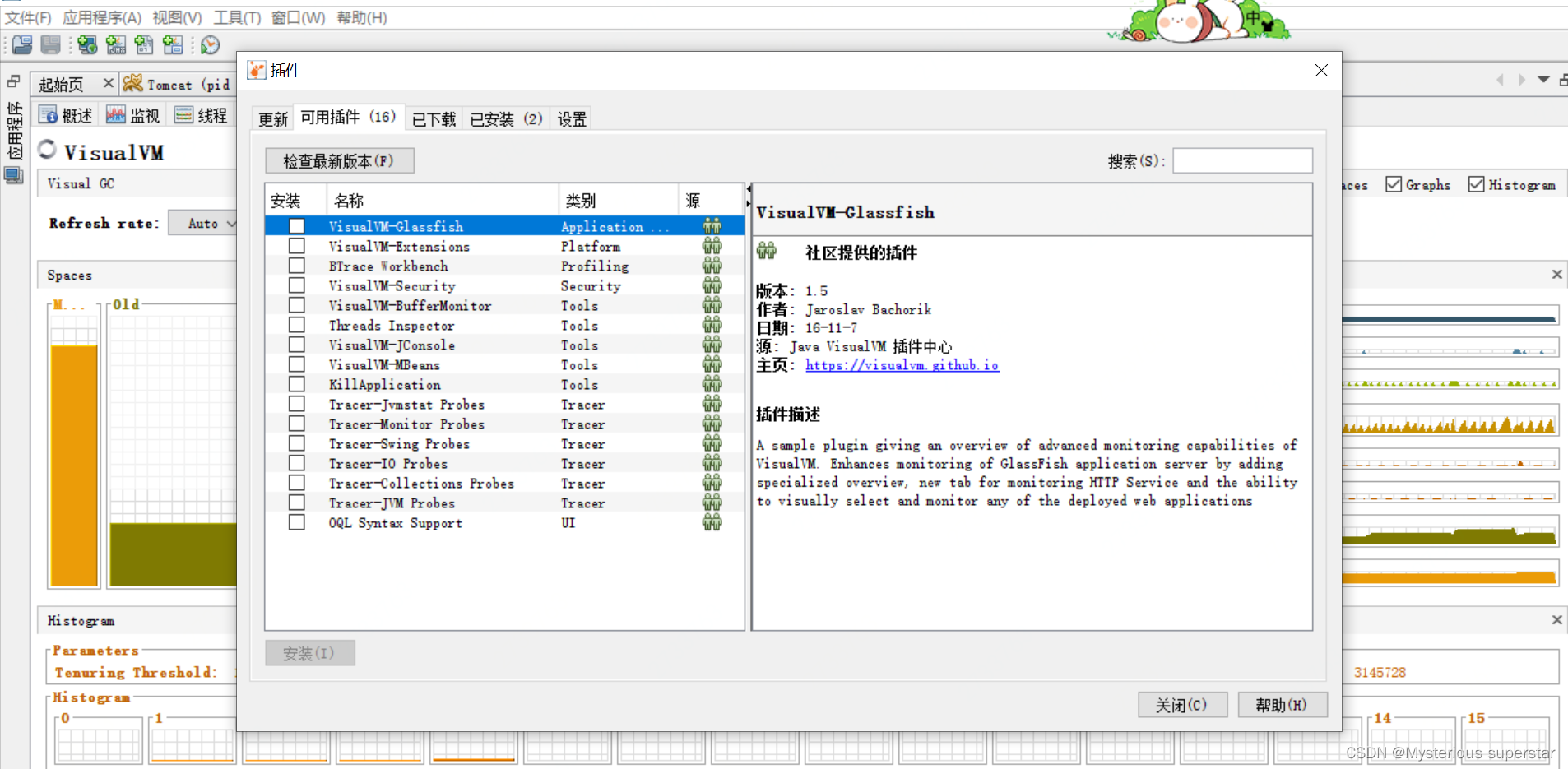Sort plugins by the 名称 column header

coord(443,201)
